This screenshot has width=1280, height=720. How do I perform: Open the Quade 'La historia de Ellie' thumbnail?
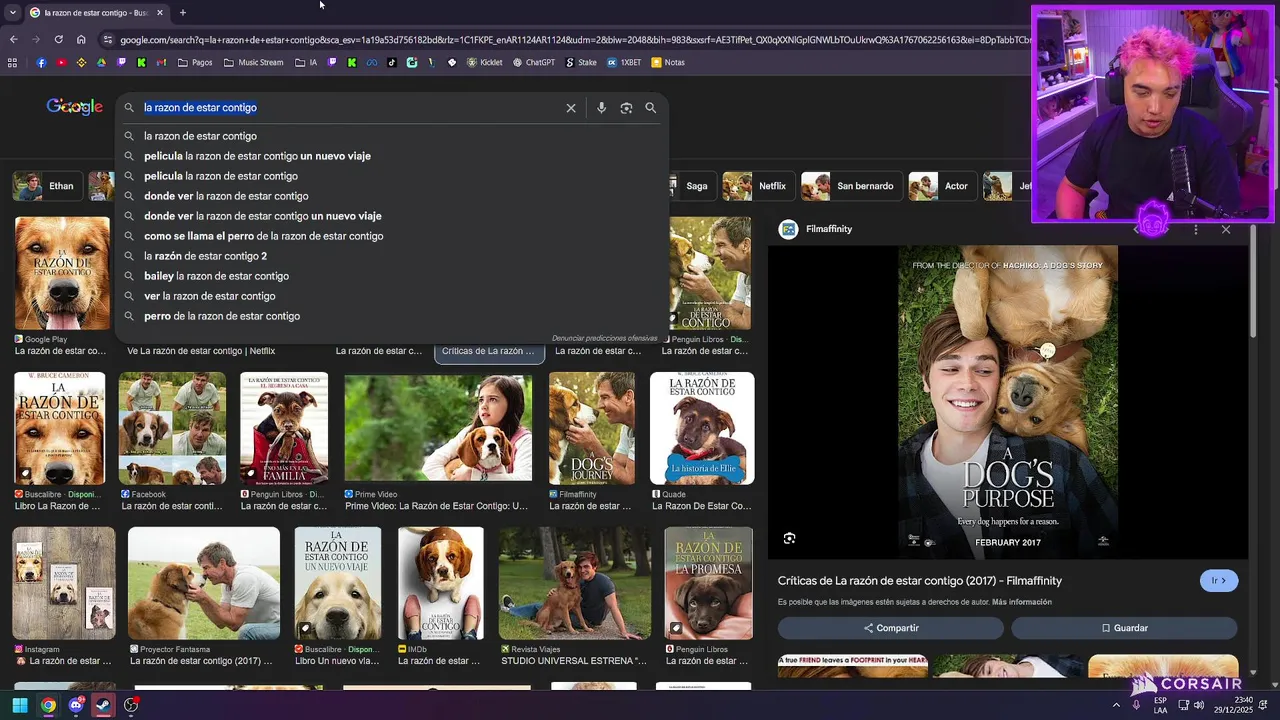click(702, 428)
